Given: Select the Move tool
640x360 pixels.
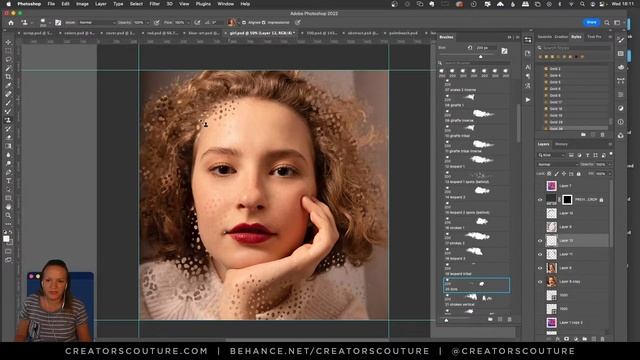Looking at the screenshot, I should click(x=8, y=42).
